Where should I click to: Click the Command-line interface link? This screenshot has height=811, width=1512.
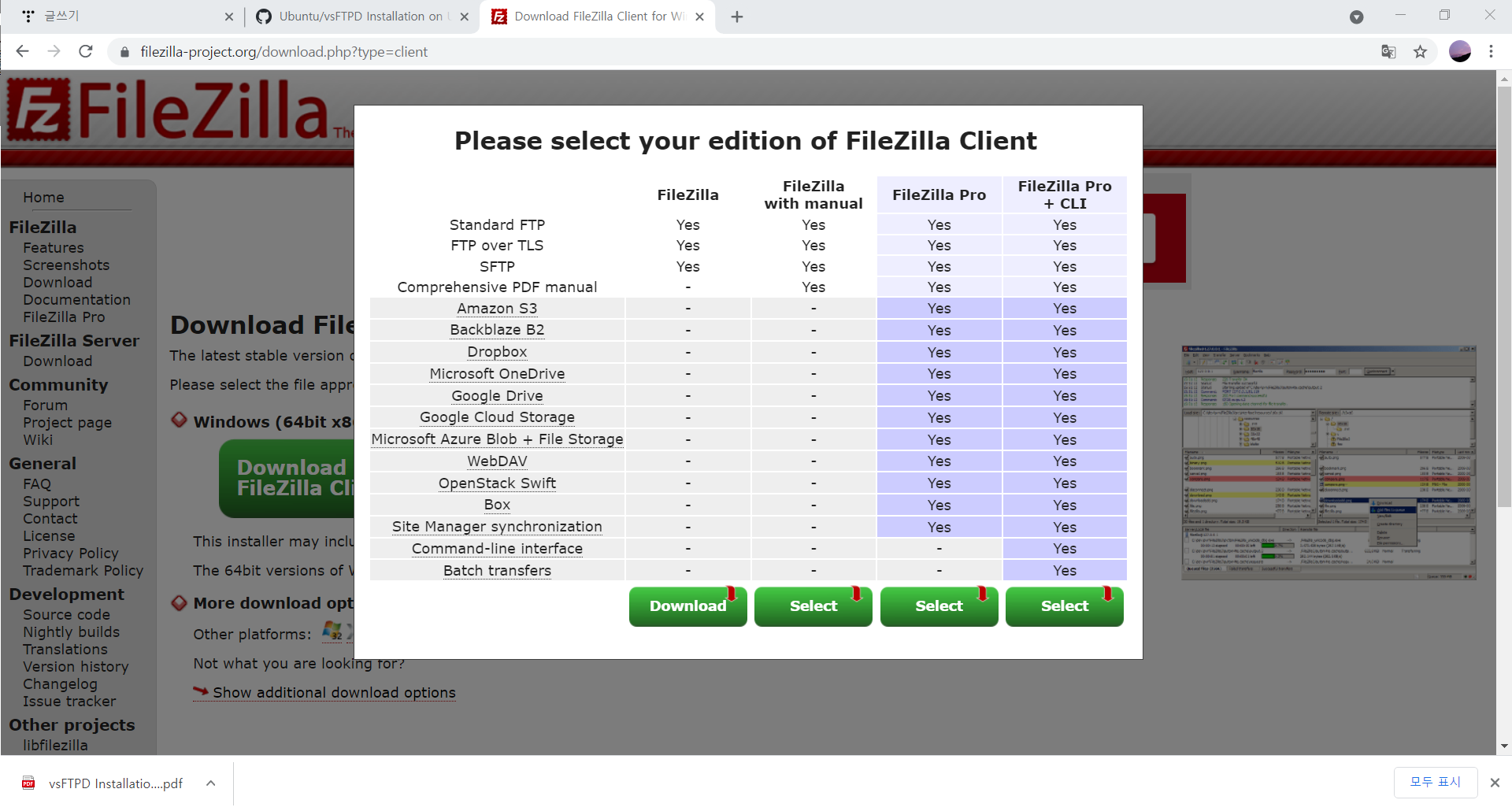point(497,549)
